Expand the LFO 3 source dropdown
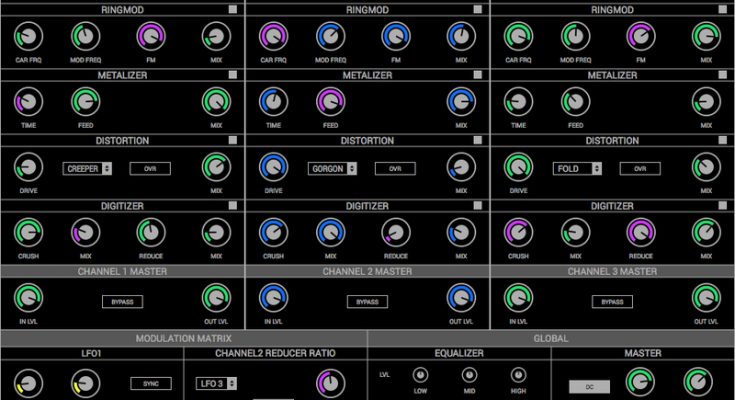735x400 pixels. tap(216, 383)
